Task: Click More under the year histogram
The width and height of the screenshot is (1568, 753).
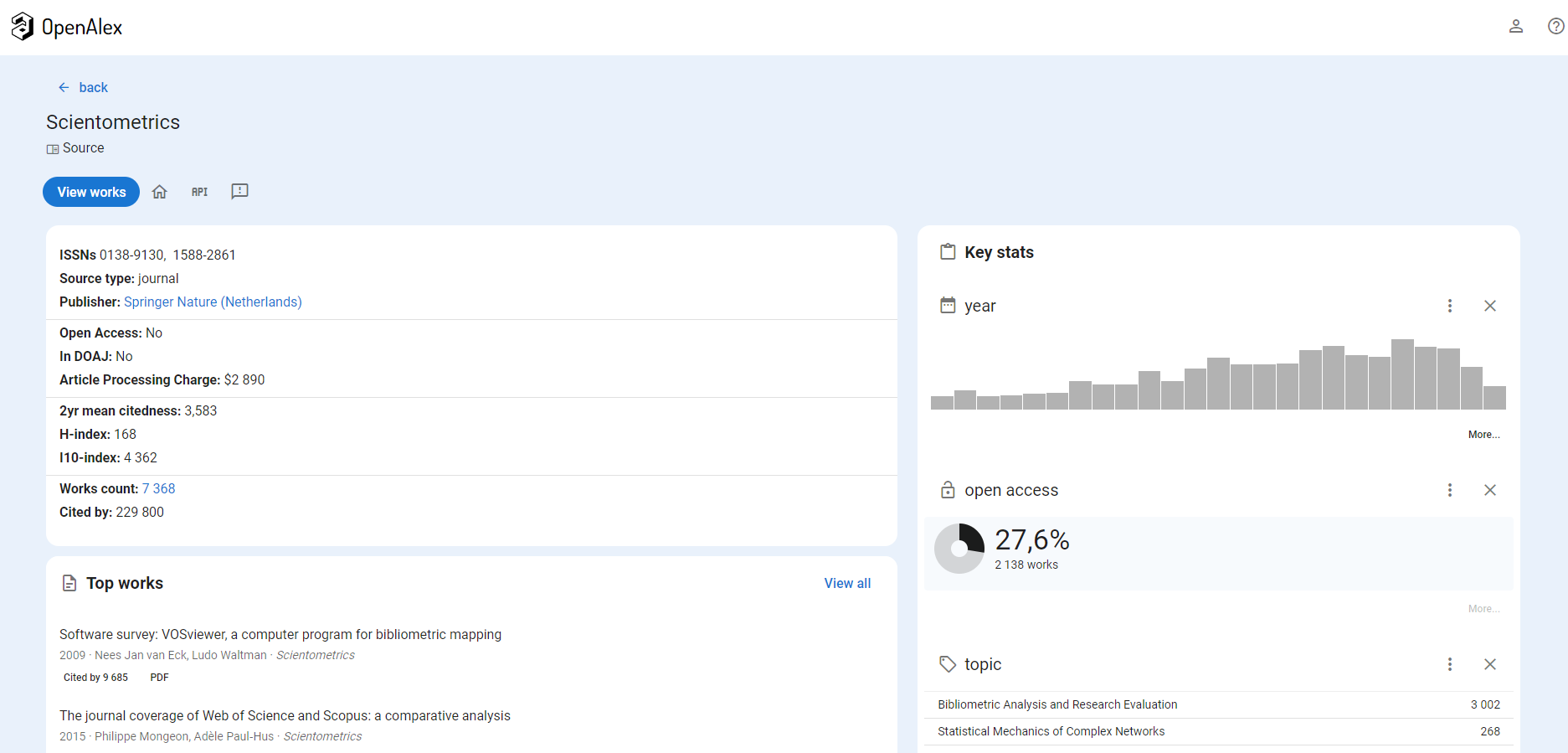Action: (1483, 435)
